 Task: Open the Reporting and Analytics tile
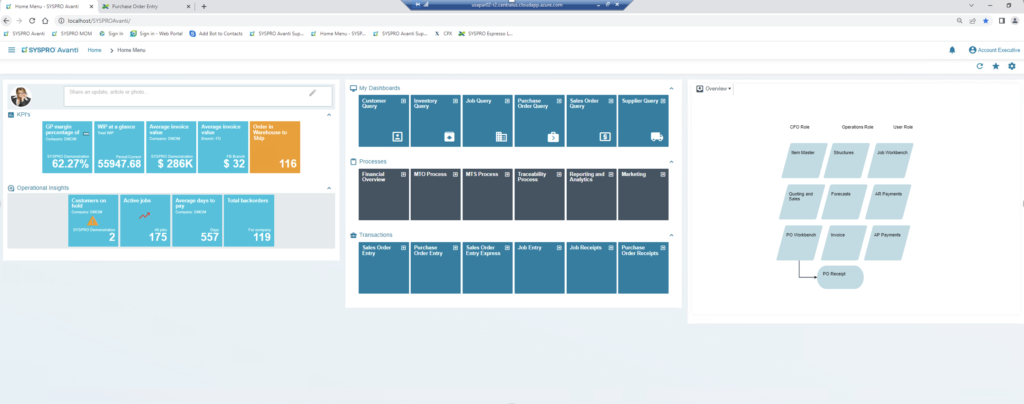592,194
